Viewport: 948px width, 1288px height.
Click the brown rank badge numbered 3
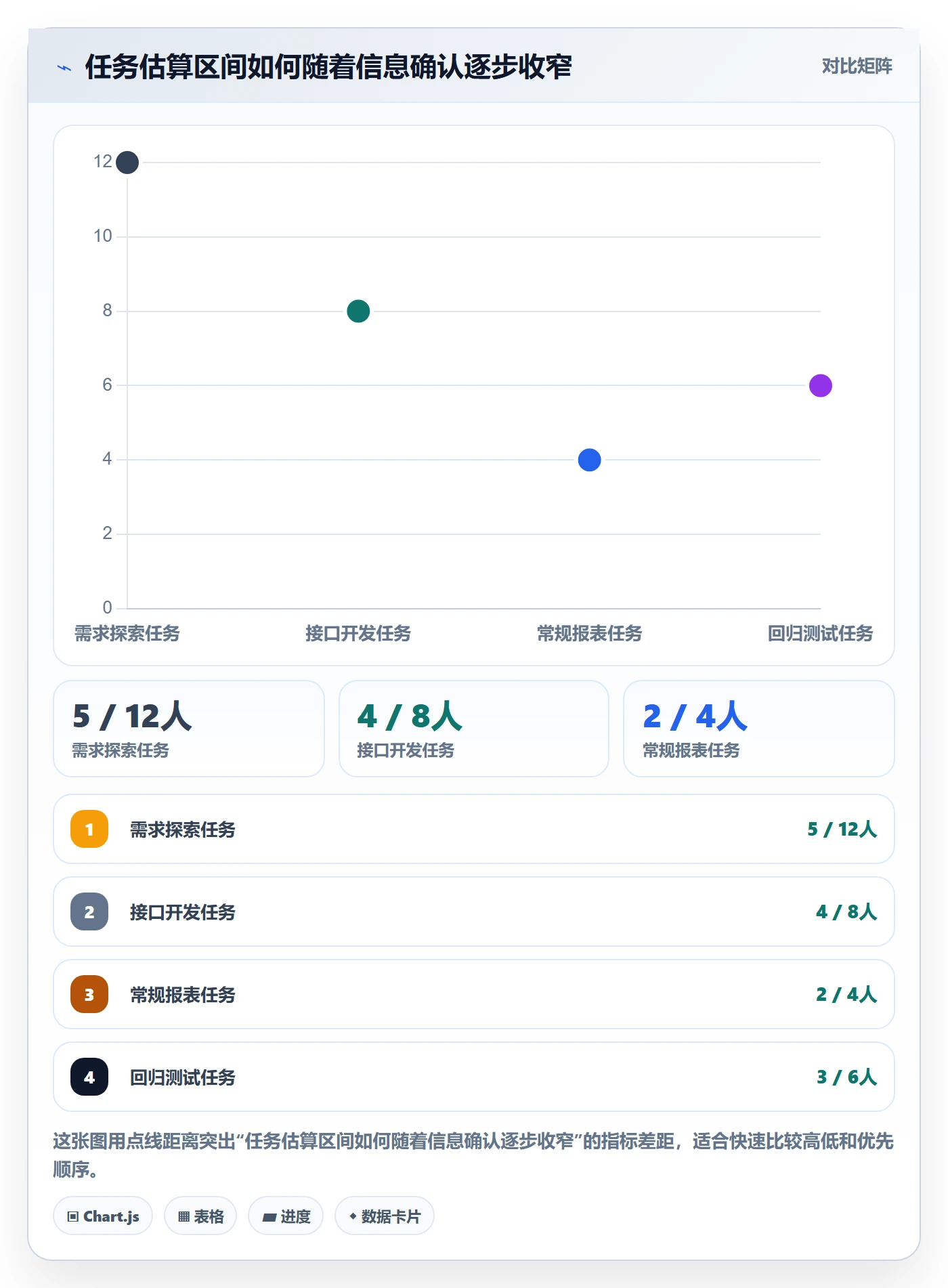point(89,994)
